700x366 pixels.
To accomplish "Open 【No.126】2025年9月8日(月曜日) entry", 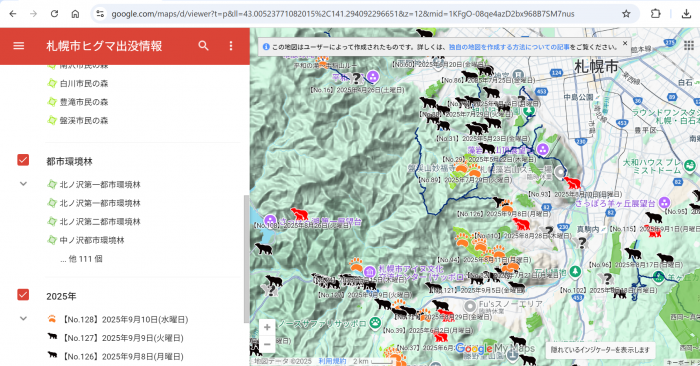I will (122, 357).
